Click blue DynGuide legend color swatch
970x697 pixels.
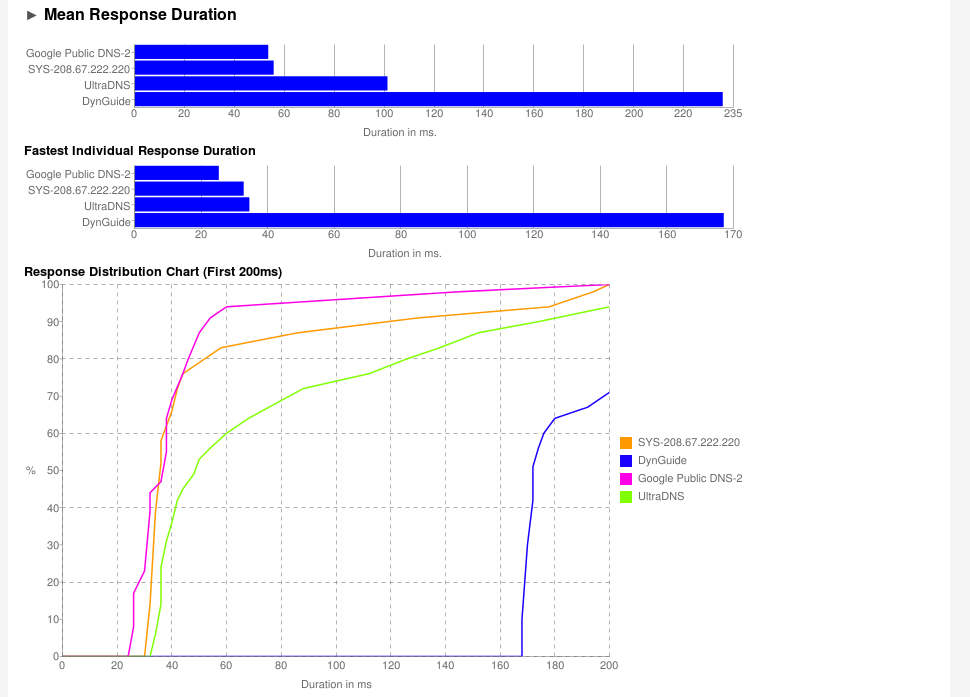(626, 460)
